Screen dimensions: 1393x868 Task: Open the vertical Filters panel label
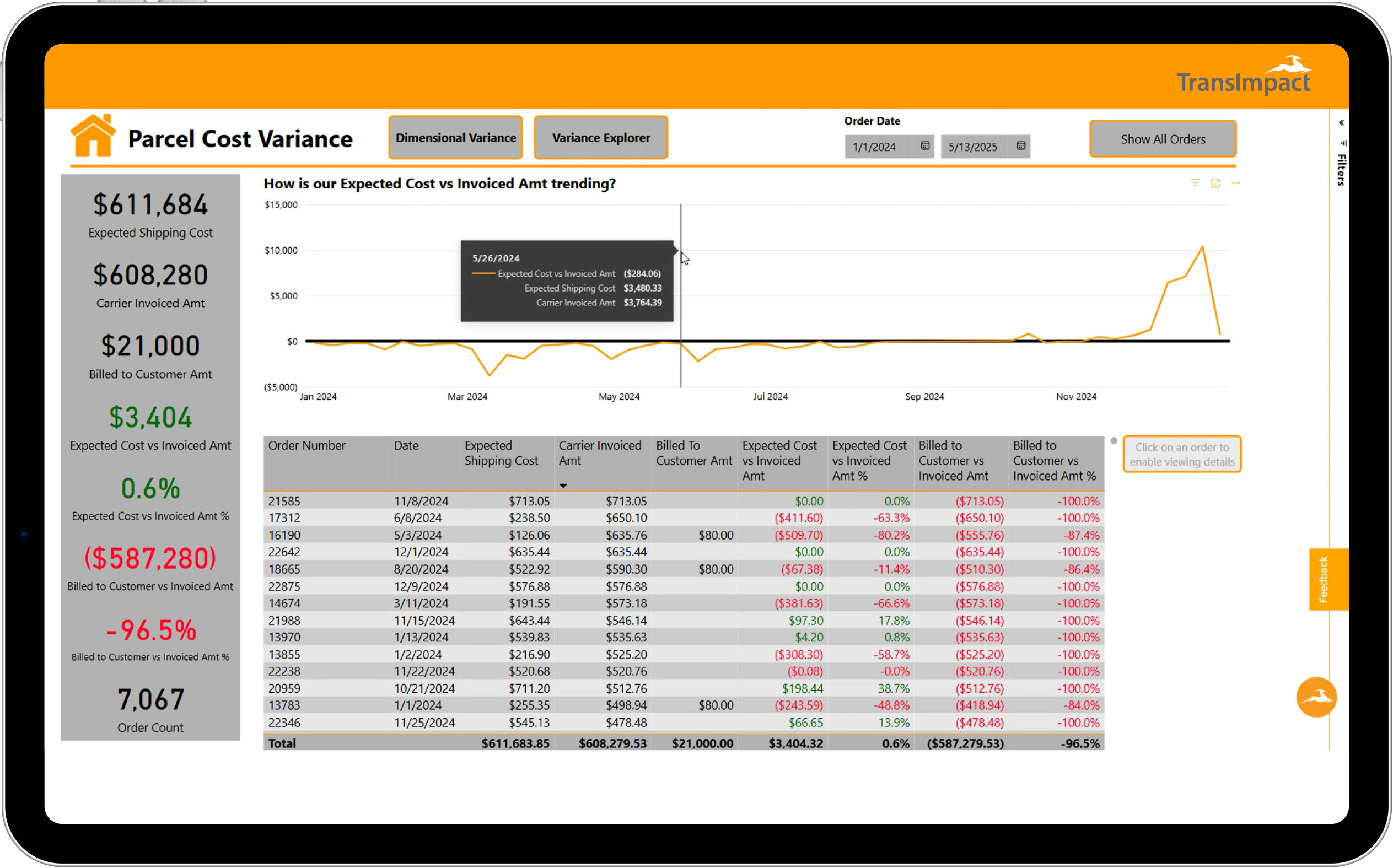[x=1341, y=169]
